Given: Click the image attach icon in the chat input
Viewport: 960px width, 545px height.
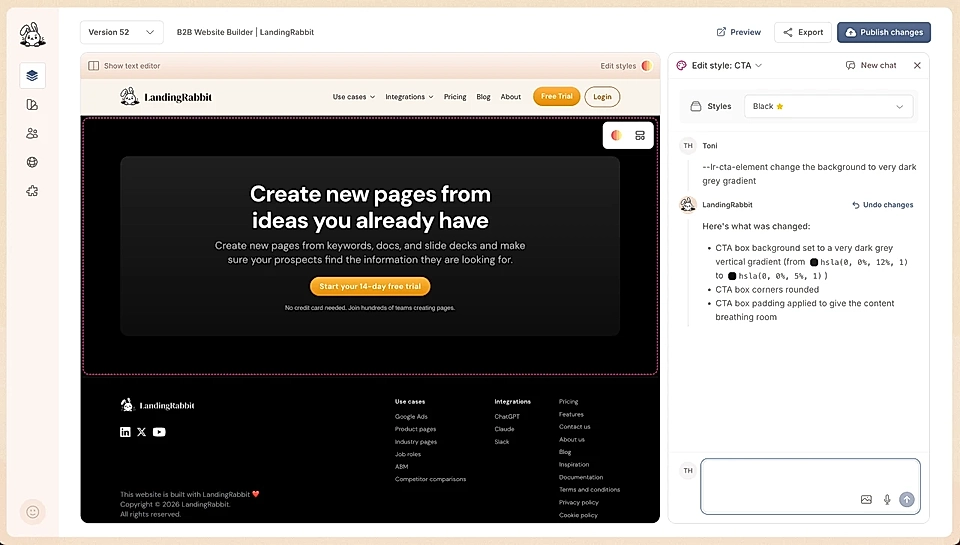Looking at the screenshot, I should click(866, 500).
